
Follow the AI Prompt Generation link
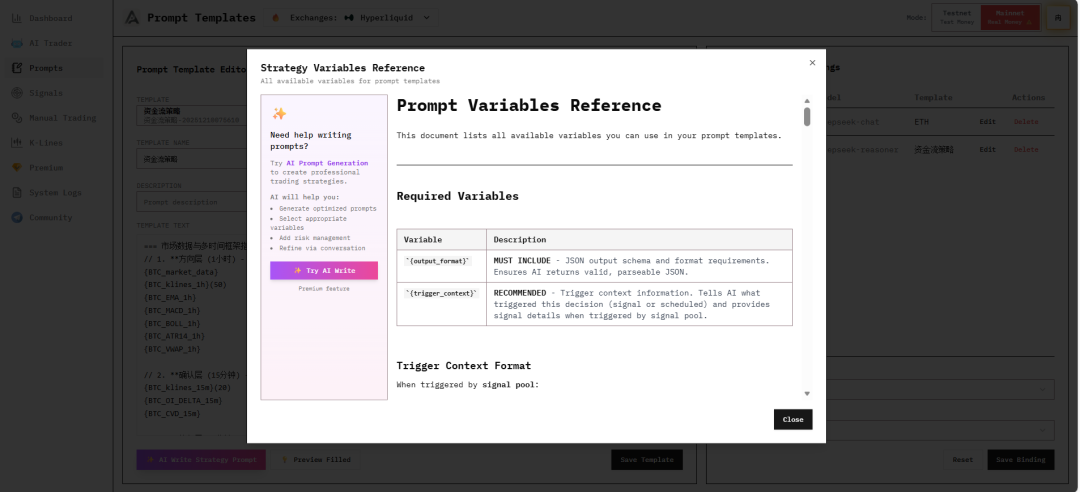click(x=327, y=163)
